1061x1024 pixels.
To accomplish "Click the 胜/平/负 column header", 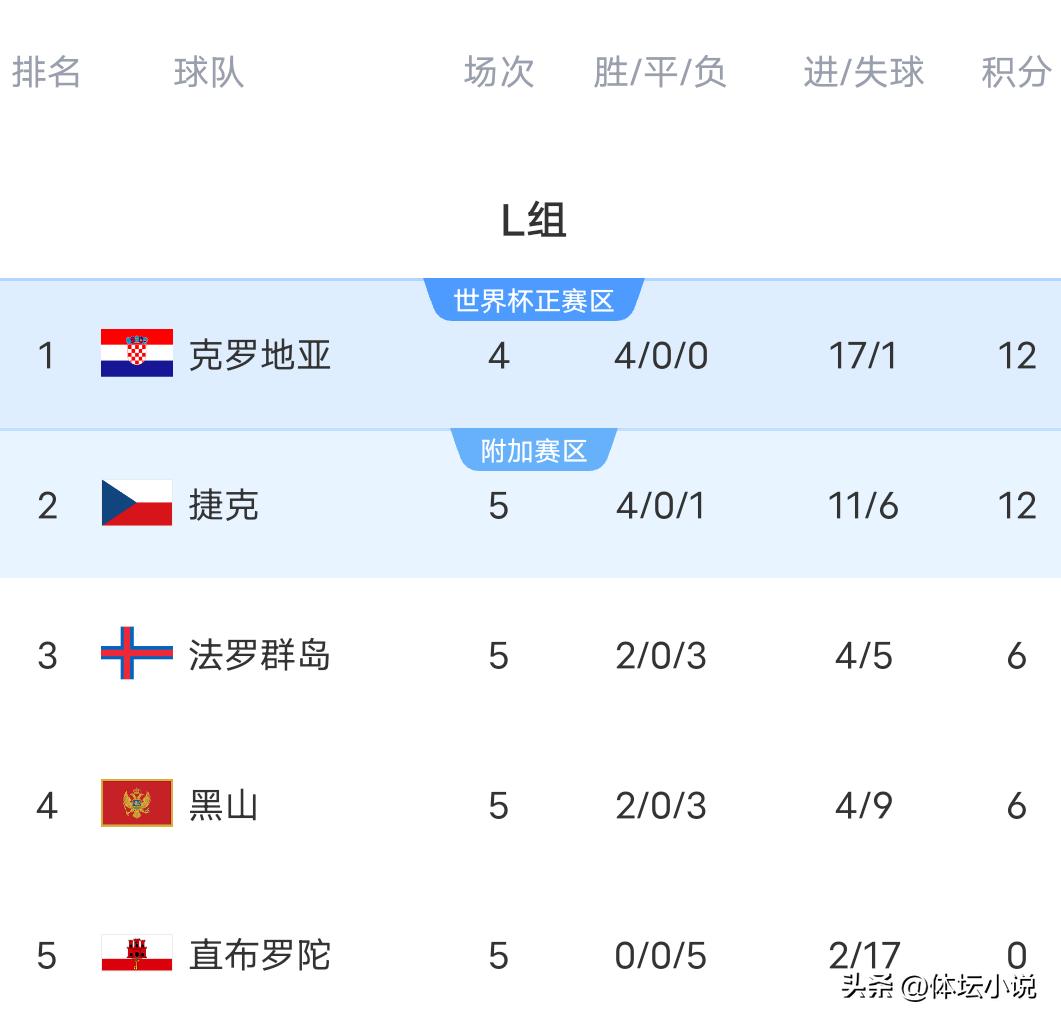I will [660, 72].
